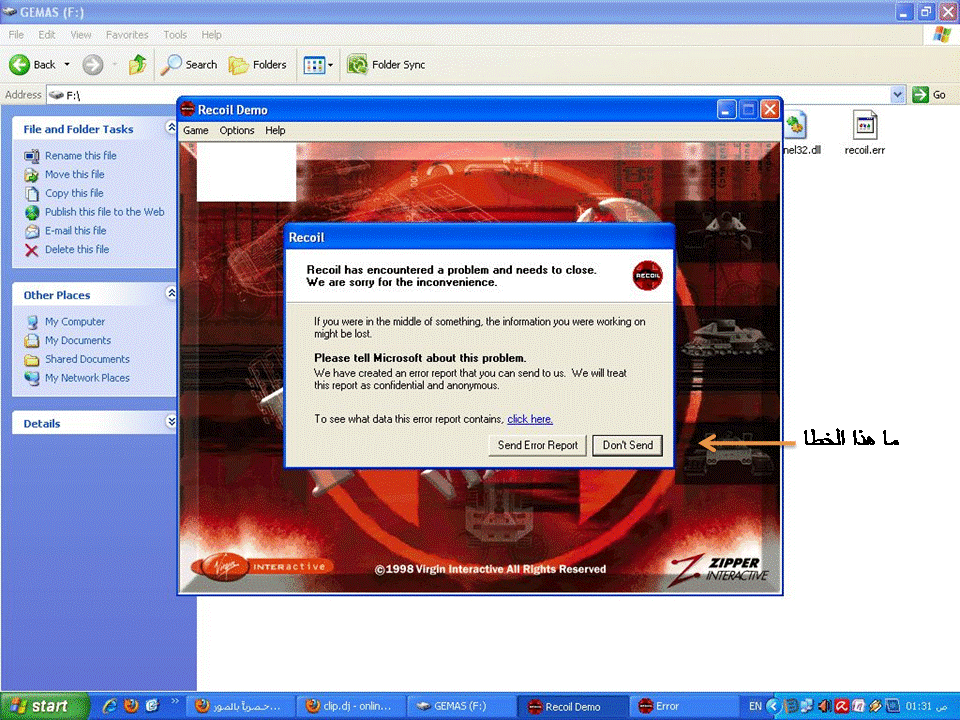Click the Search toolbar icon
Image resolution: width=960 pixels, height=720 pixels.
click(x=172, y=65)
